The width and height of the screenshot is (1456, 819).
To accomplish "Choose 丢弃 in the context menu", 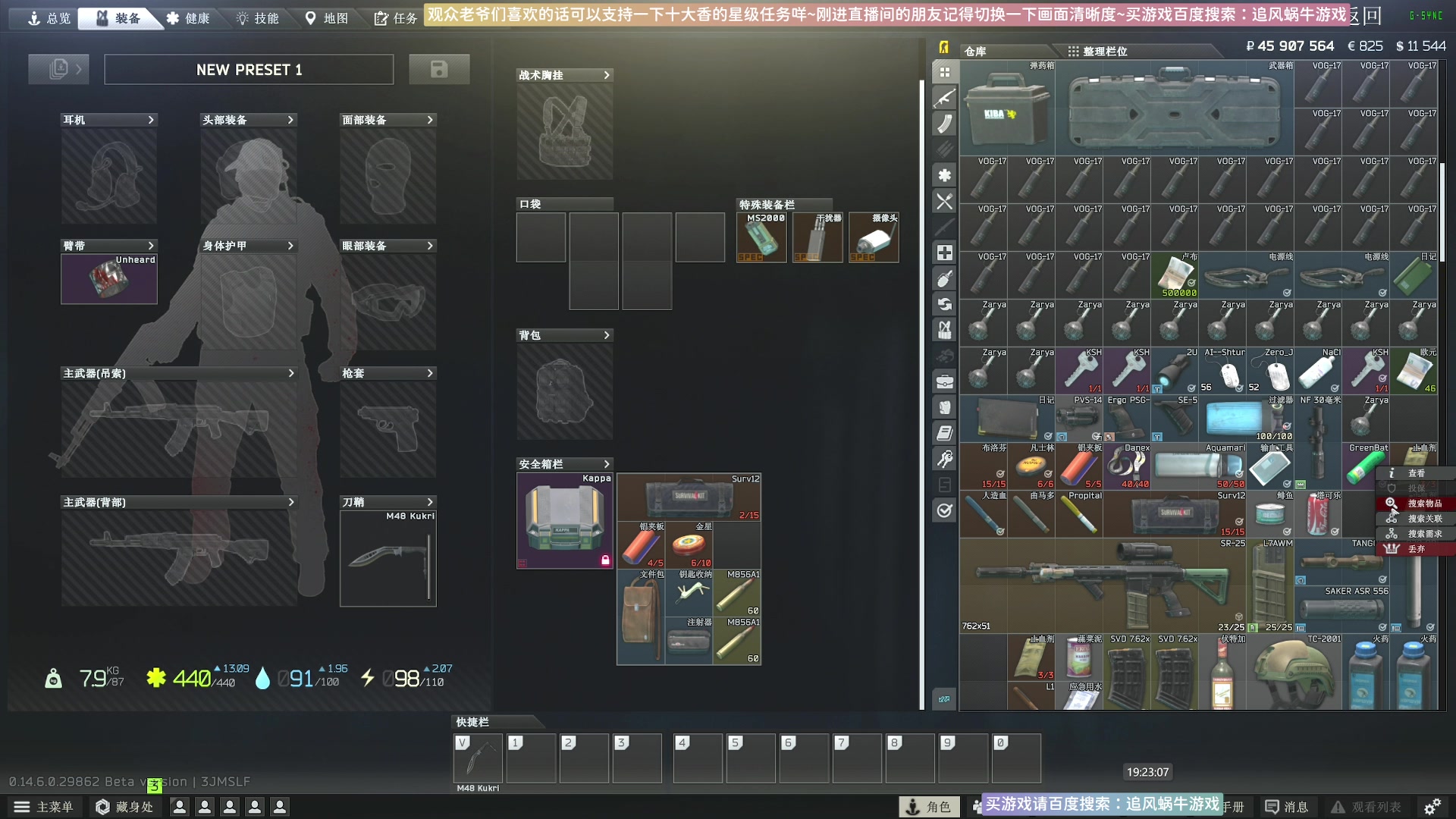I will coord(1415,549).
